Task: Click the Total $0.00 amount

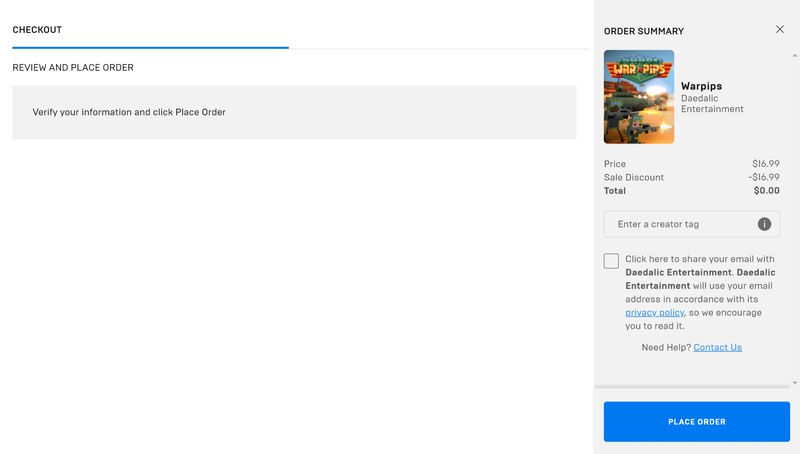Action: click(x=766, y=190)
